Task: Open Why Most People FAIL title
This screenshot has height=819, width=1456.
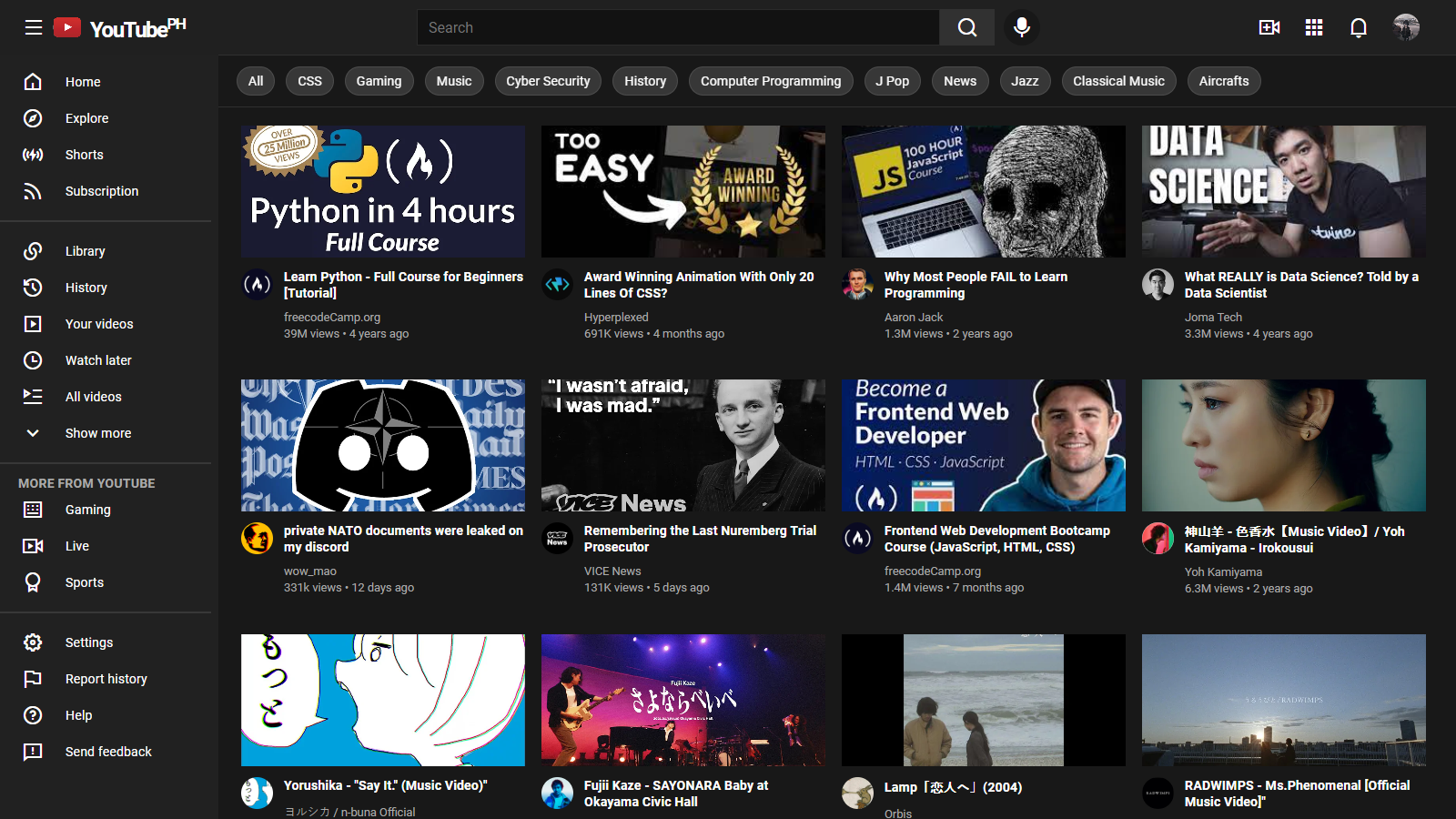Action: 976,285
